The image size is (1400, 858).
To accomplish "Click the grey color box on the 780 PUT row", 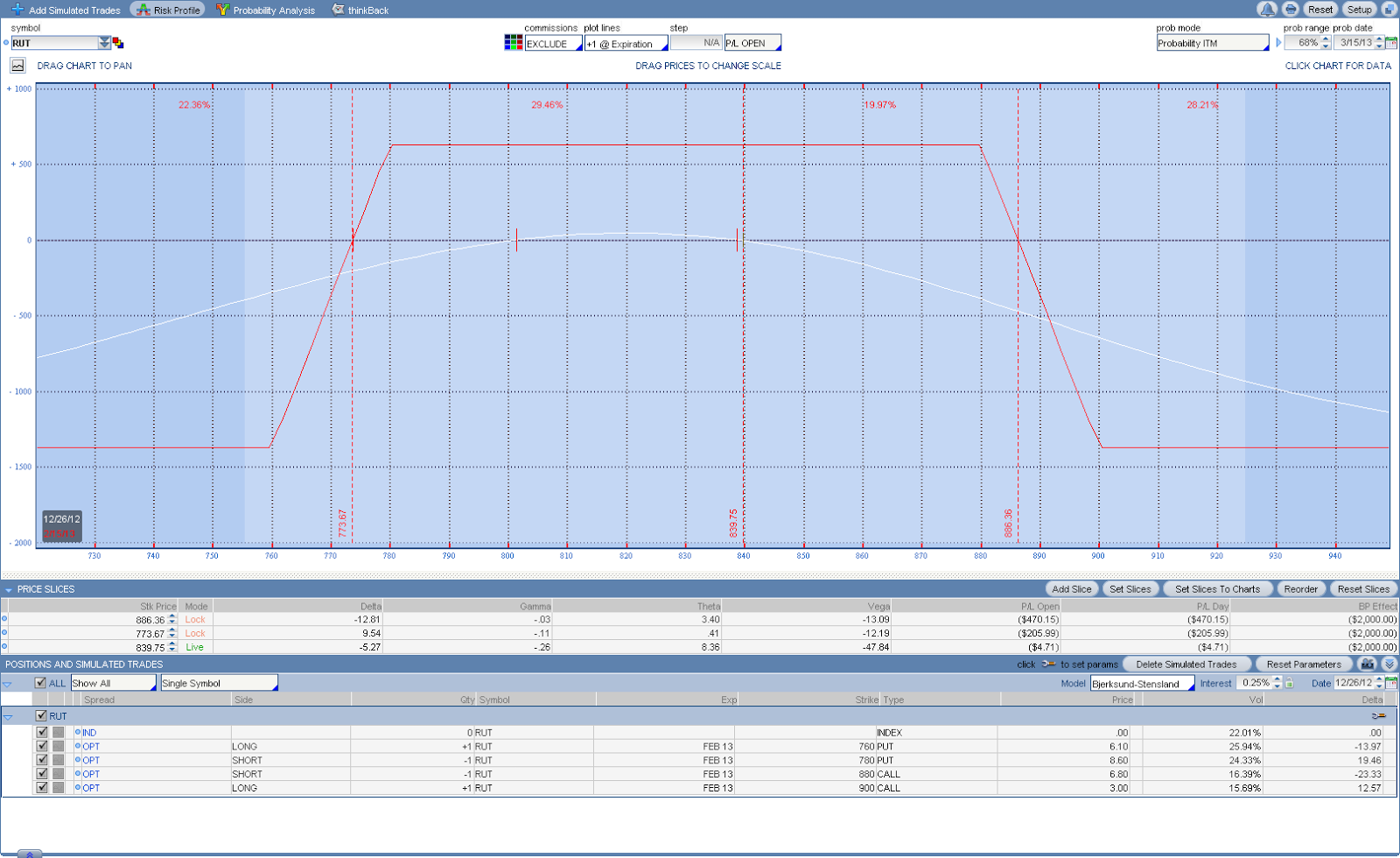I will pos(59,760).
